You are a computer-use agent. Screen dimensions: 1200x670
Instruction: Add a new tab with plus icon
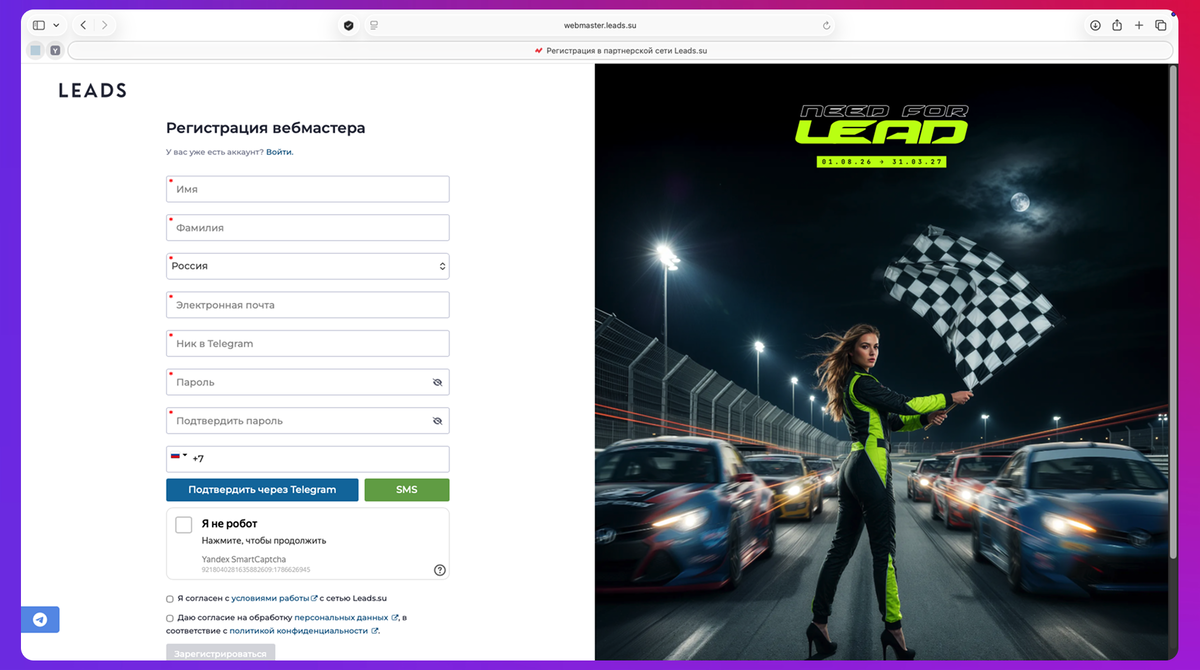click(1139, 25)
